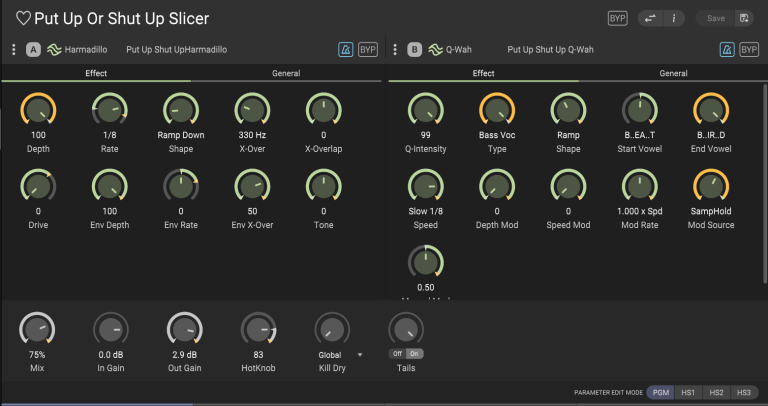Click the Harmadillo effect wave icon
Image resolution: width=768 pixels, height=406 pixels.
tap(54, 49)
